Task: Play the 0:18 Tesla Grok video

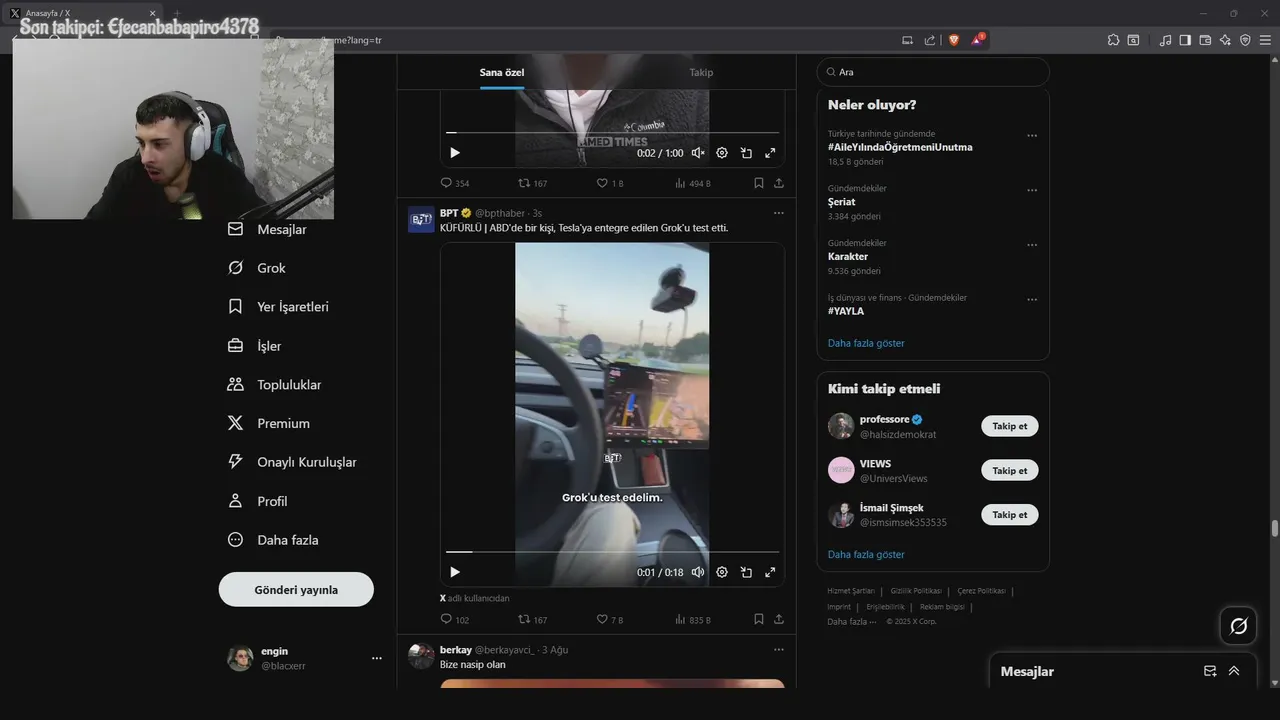Action: pyautogui.click(x=455, y=572)
